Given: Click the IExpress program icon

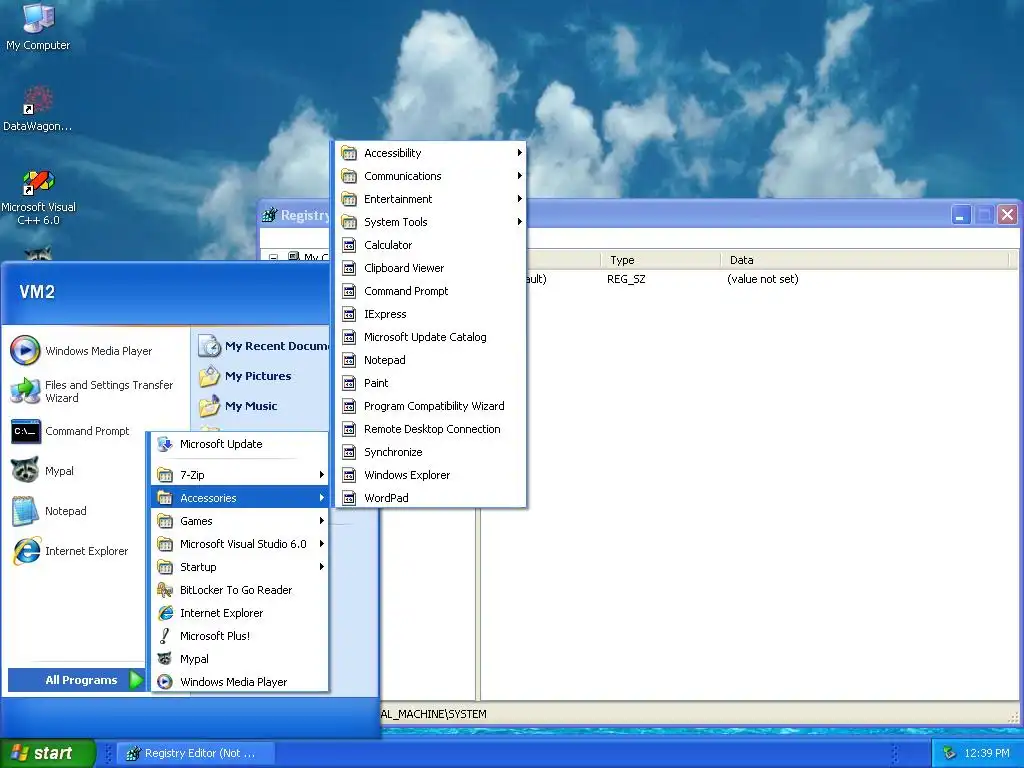Looking at the screenshot, I should 349,314.
